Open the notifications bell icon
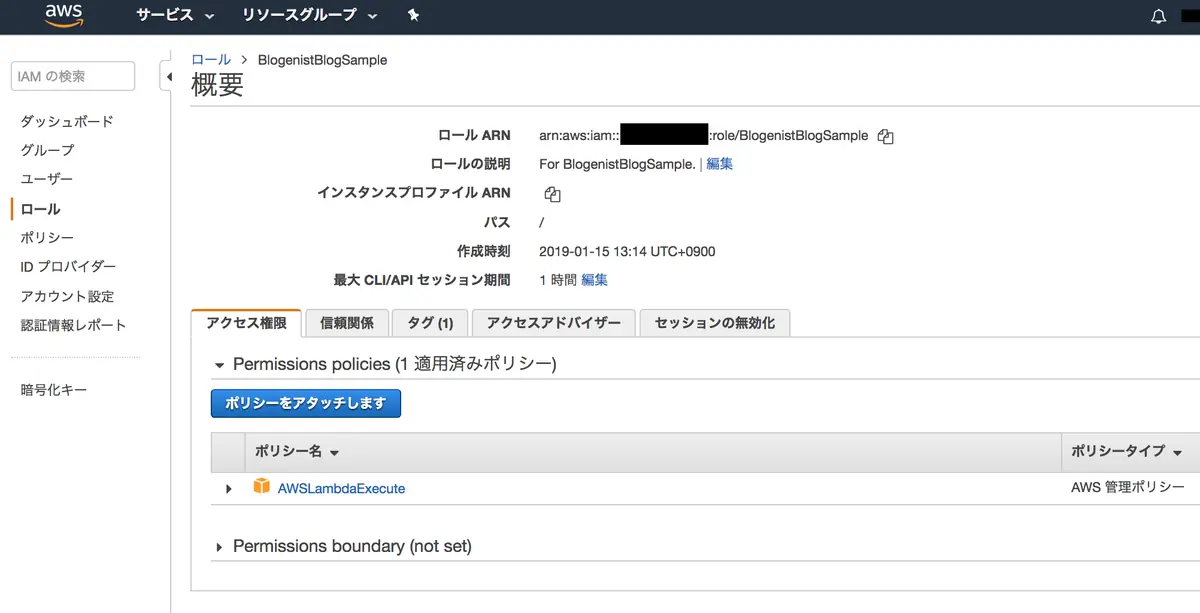The image size is (1200, 613). 1159,16
